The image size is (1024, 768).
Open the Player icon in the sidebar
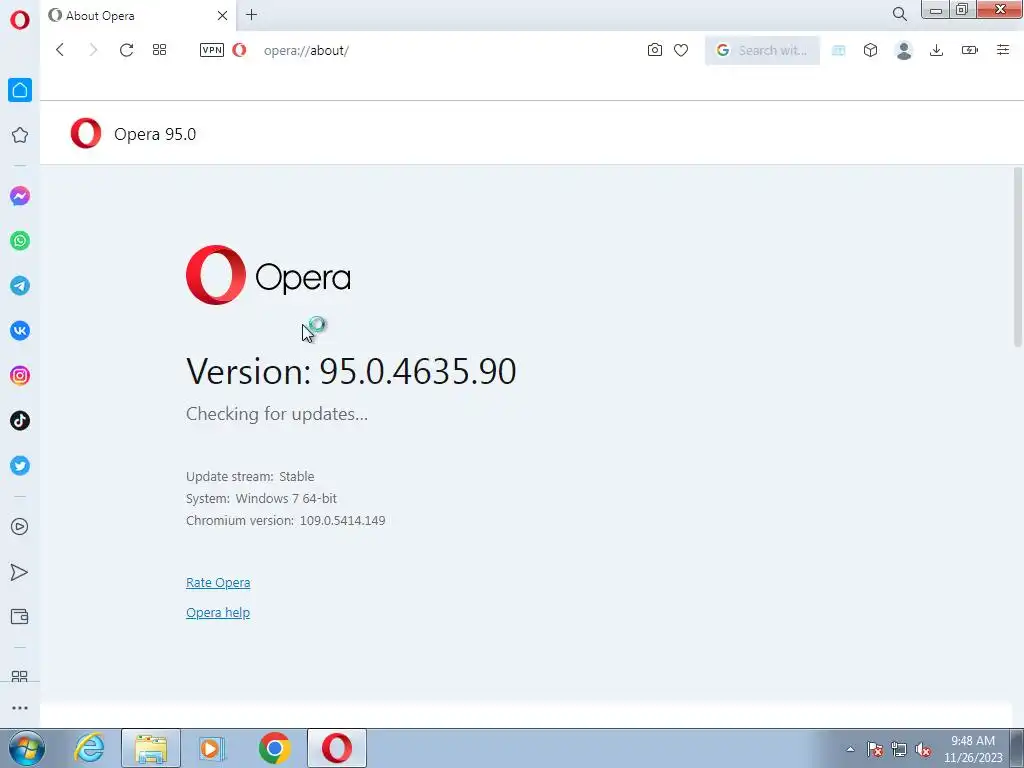(20, 527)
